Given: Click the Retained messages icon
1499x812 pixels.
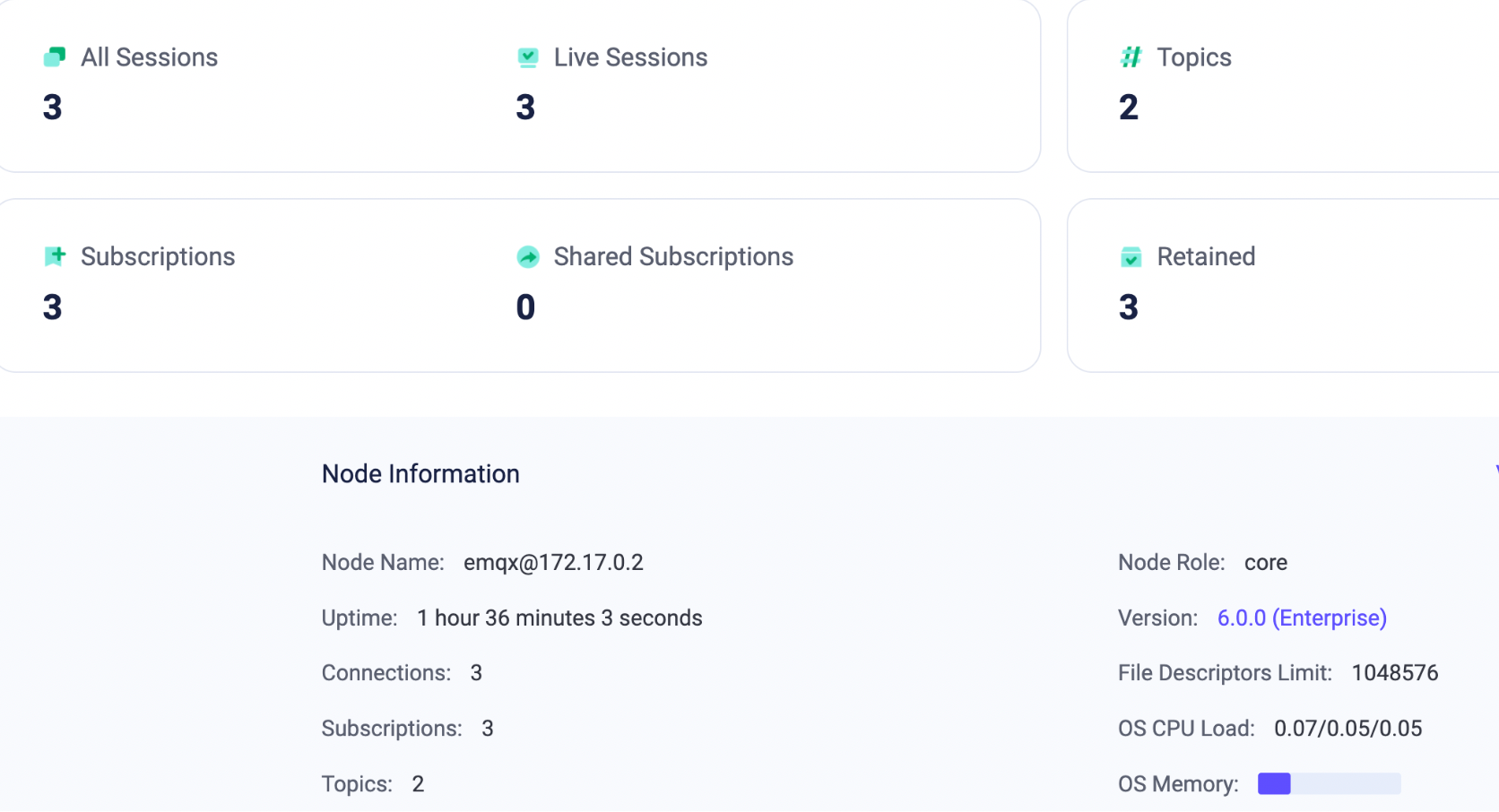Looking at the screenshot, I should 1131,257.
